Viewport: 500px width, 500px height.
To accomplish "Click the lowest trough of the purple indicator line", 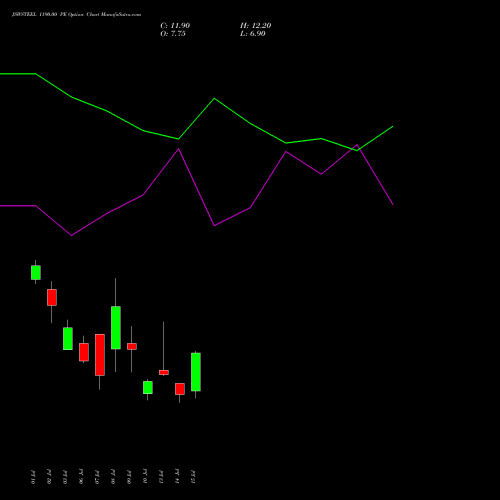I will tap(71, 235).
